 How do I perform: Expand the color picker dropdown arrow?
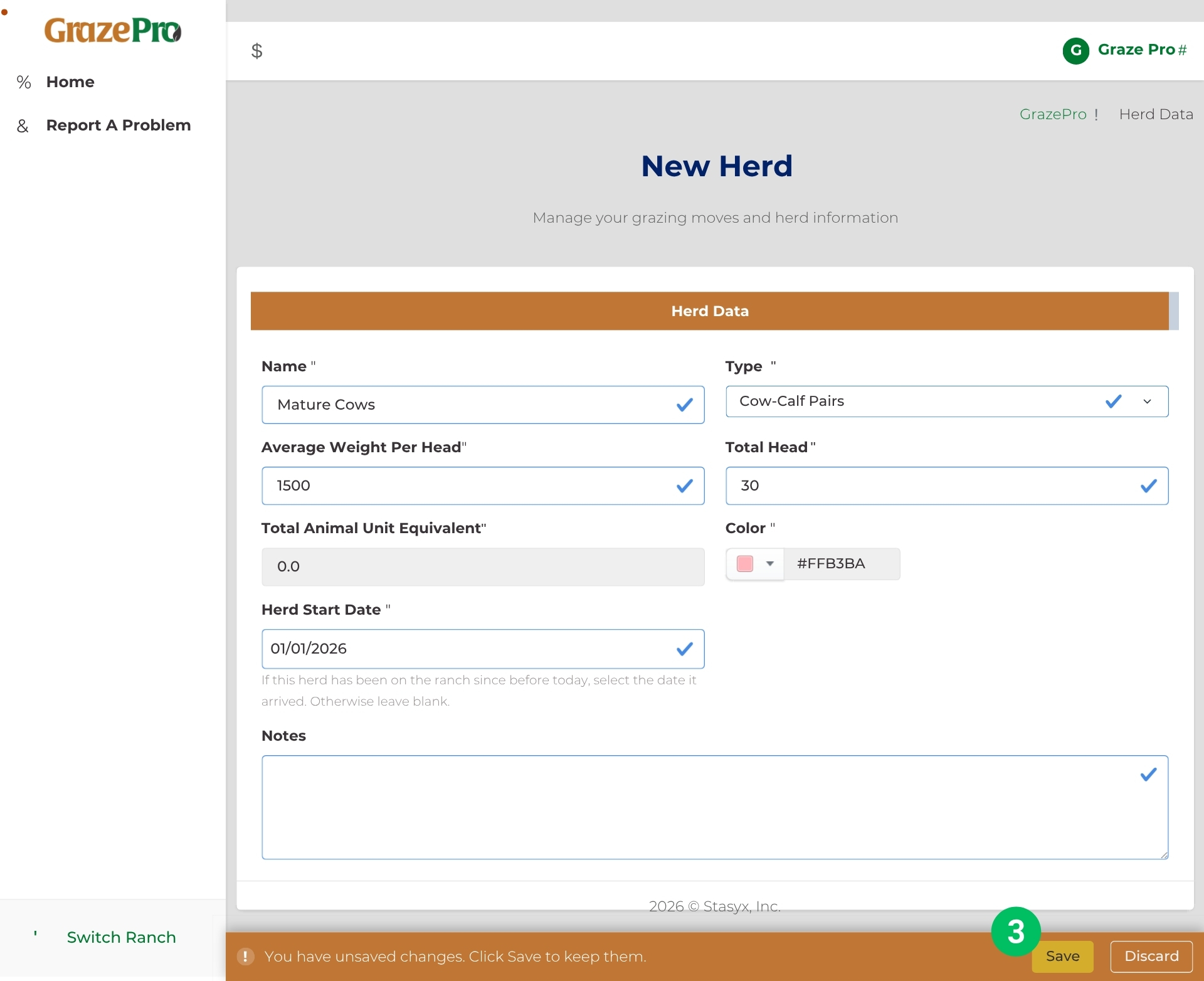(x=770, y=564)
